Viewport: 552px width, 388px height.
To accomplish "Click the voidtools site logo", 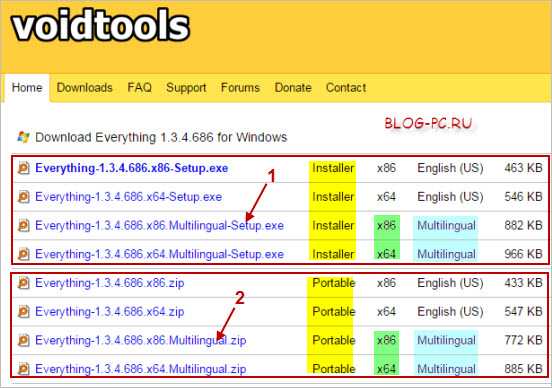I will [x=101, y=25].
